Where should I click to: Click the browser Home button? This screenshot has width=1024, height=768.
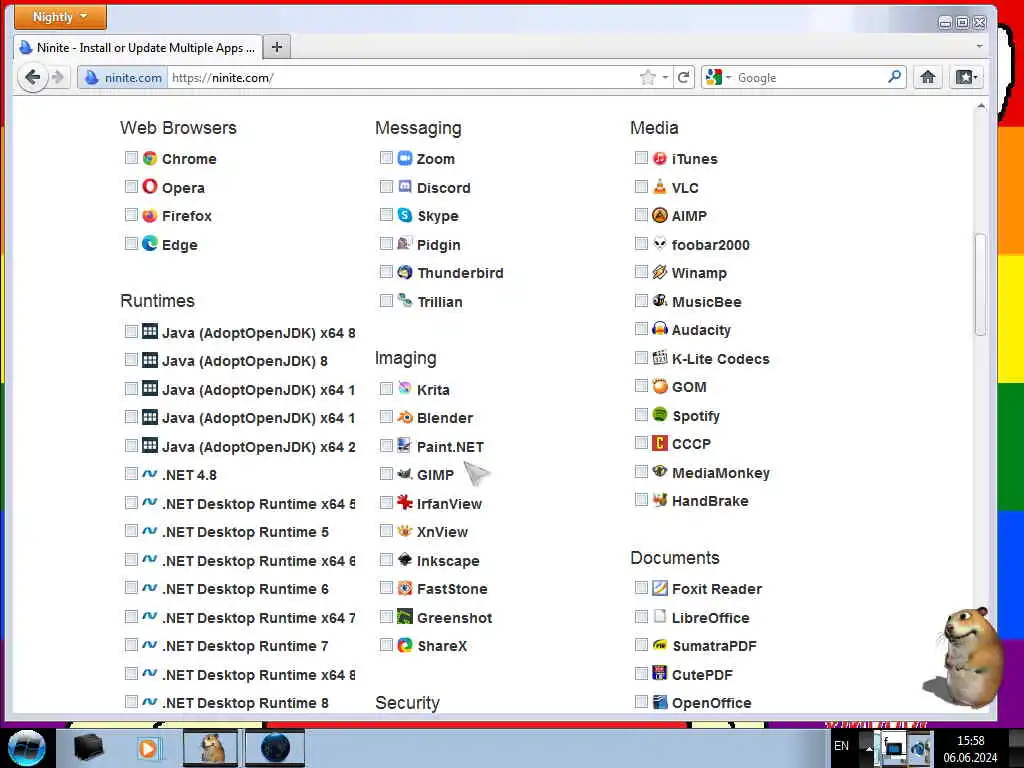(927, 77)
